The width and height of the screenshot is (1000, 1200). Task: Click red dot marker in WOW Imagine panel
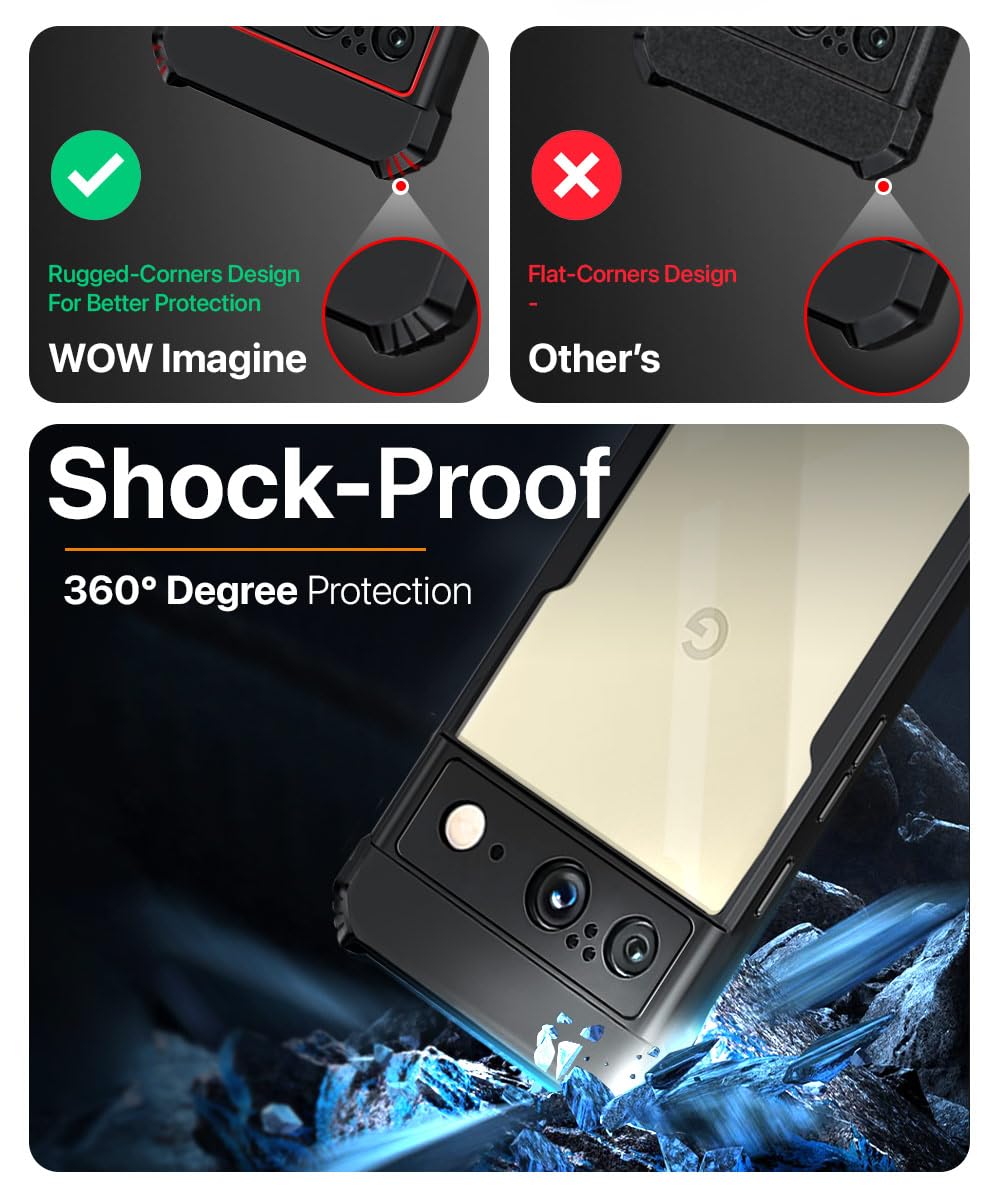[x=401, y=186]
